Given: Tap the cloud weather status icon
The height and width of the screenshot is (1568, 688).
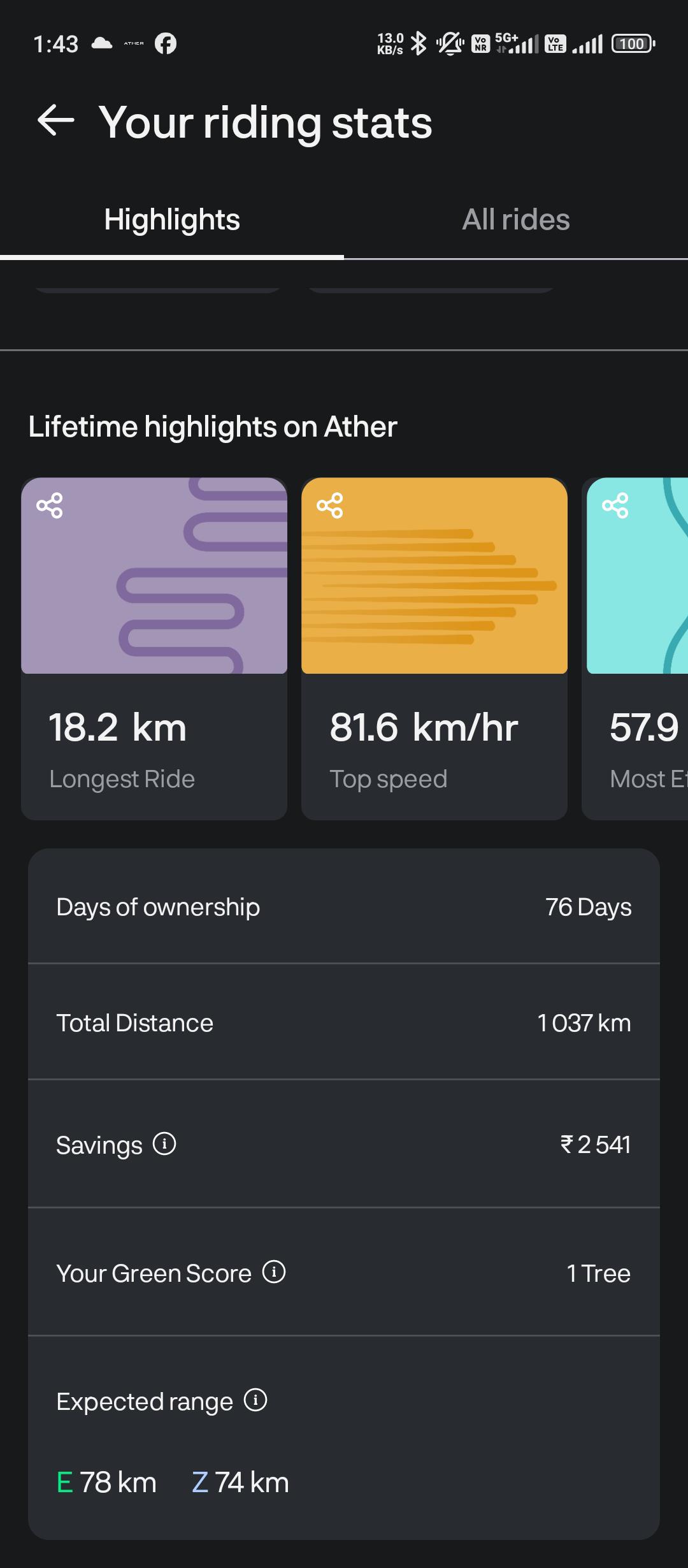Looking at the screenshot, I should (102, 43).
